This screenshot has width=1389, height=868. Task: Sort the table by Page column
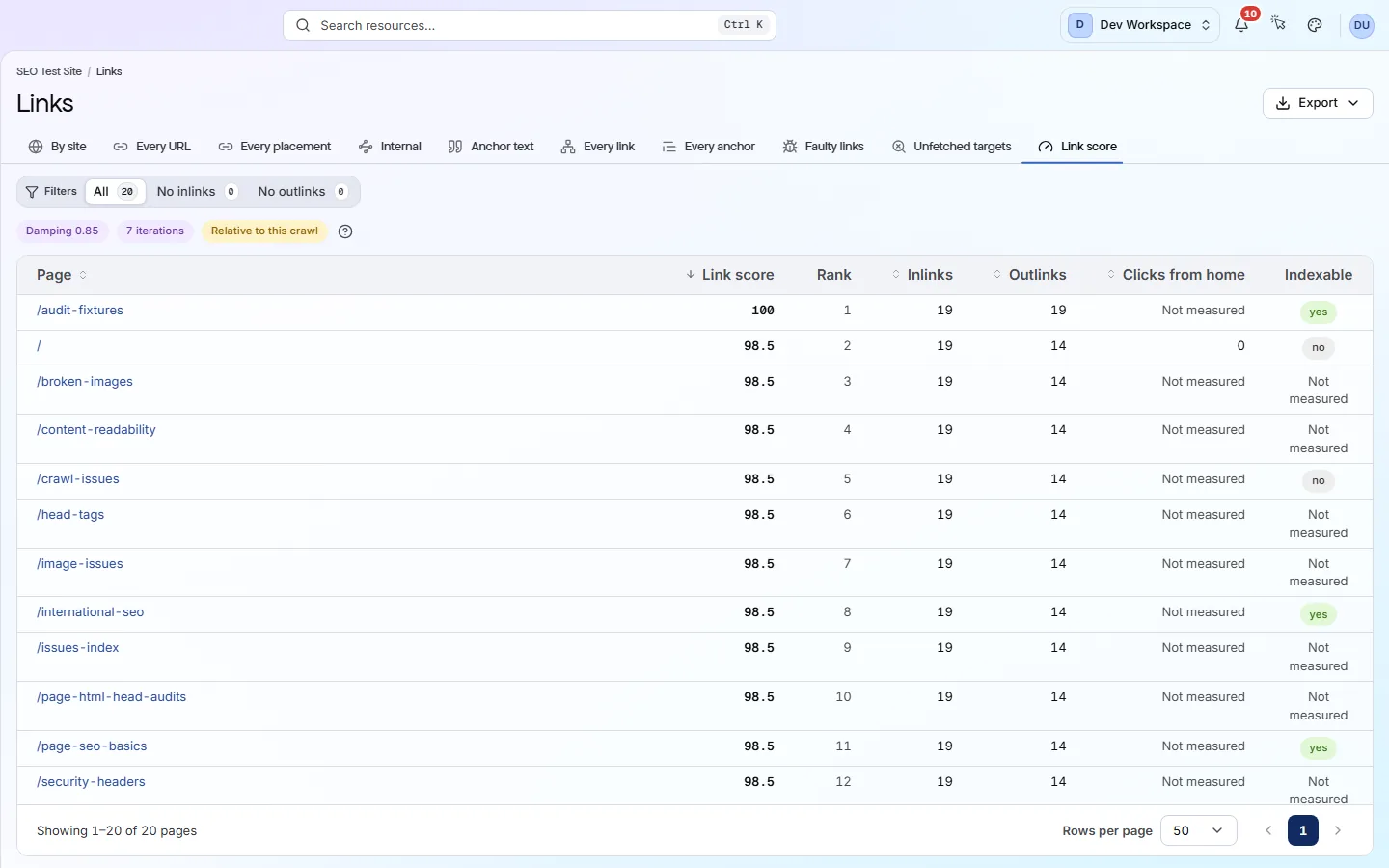pyautogui.click(x=62, y=275)
